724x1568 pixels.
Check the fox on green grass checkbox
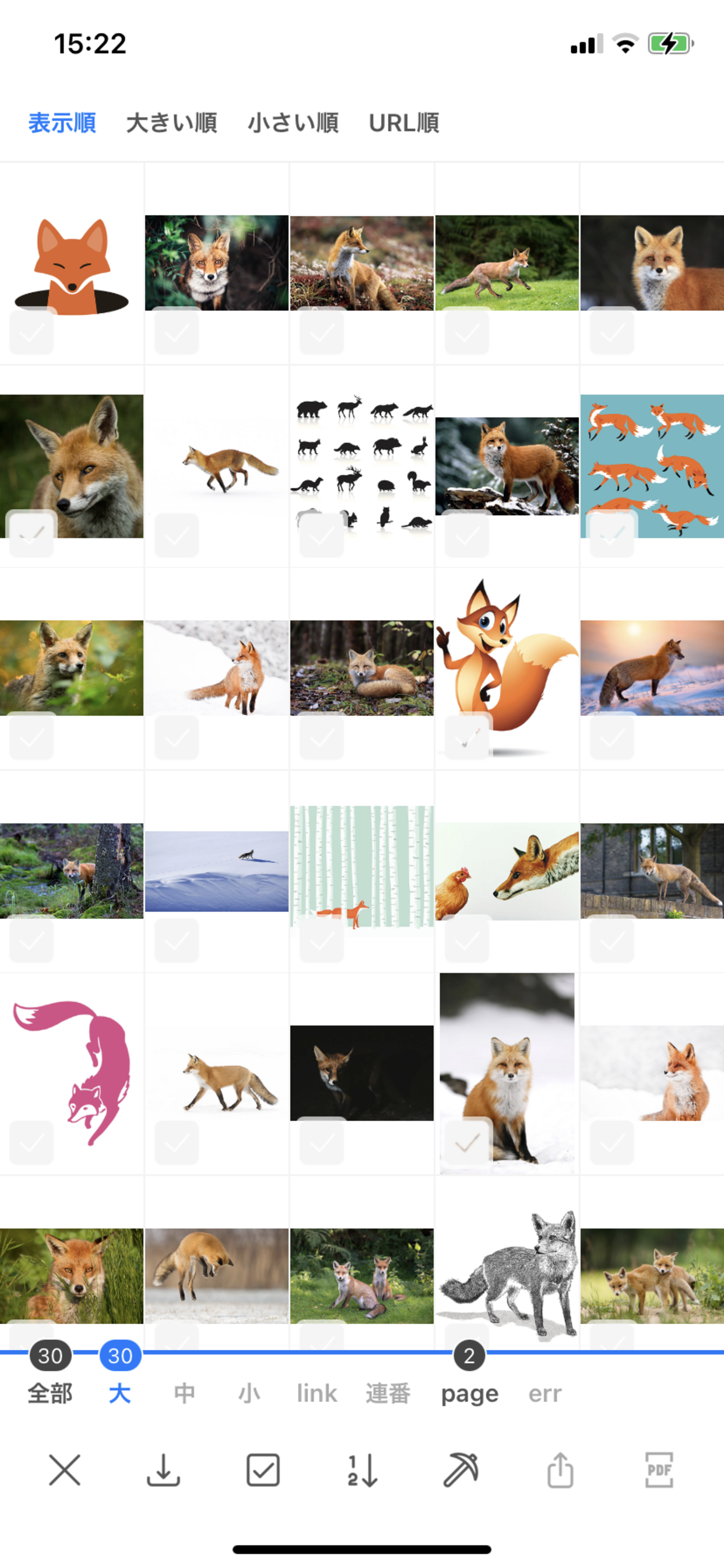pos(467,332)
